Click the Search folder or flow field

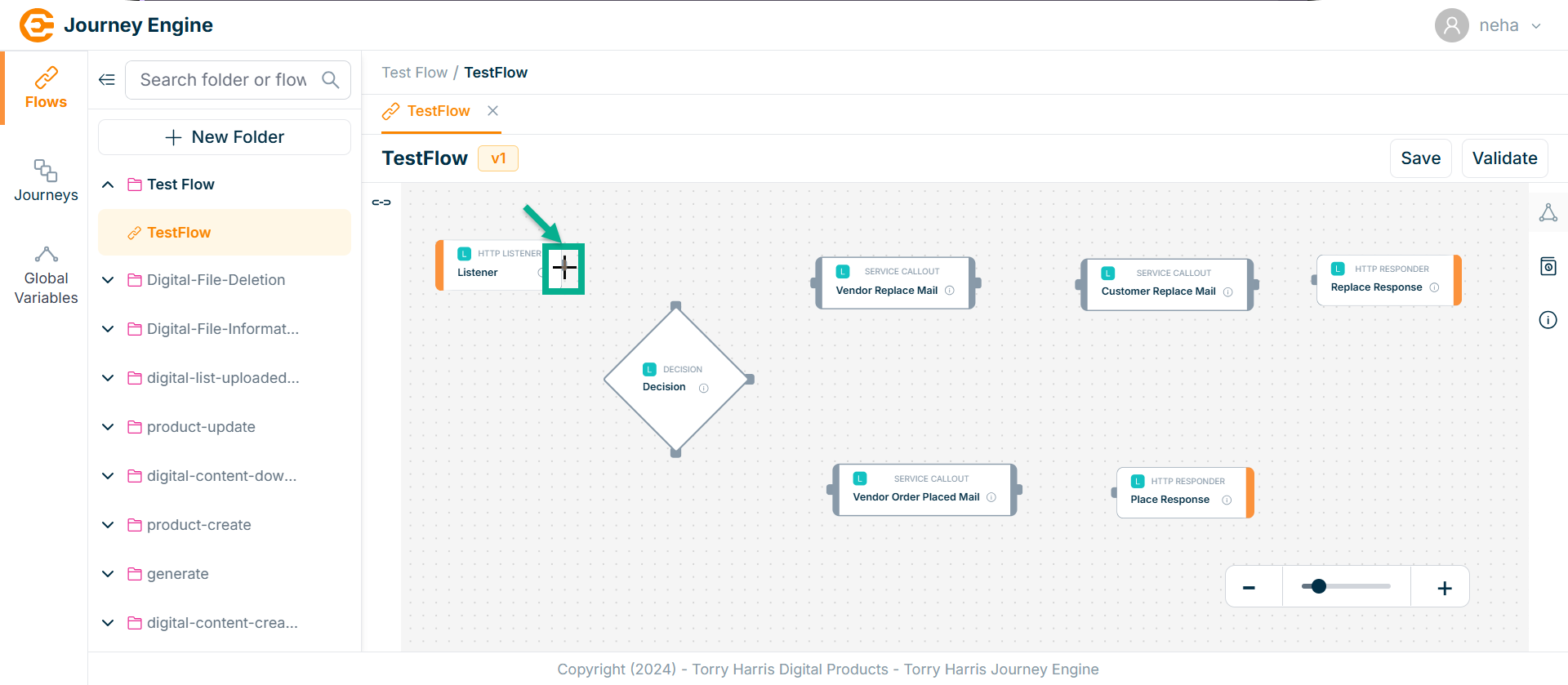click(223, 80)
